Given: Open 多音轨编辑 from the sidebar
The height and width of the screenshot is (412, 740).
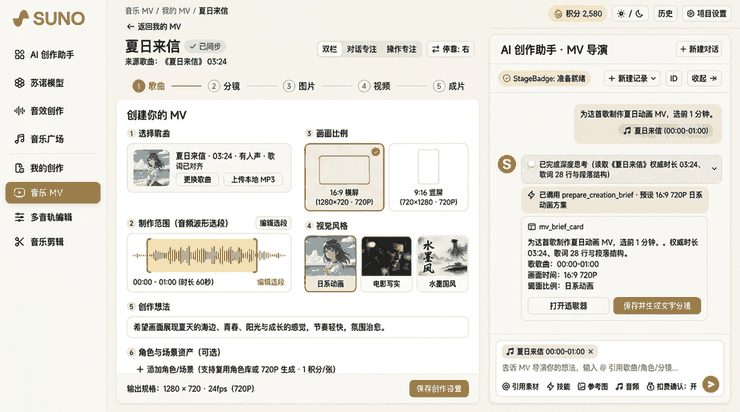Looking at the screenshot, I should (x=52, y=217).
